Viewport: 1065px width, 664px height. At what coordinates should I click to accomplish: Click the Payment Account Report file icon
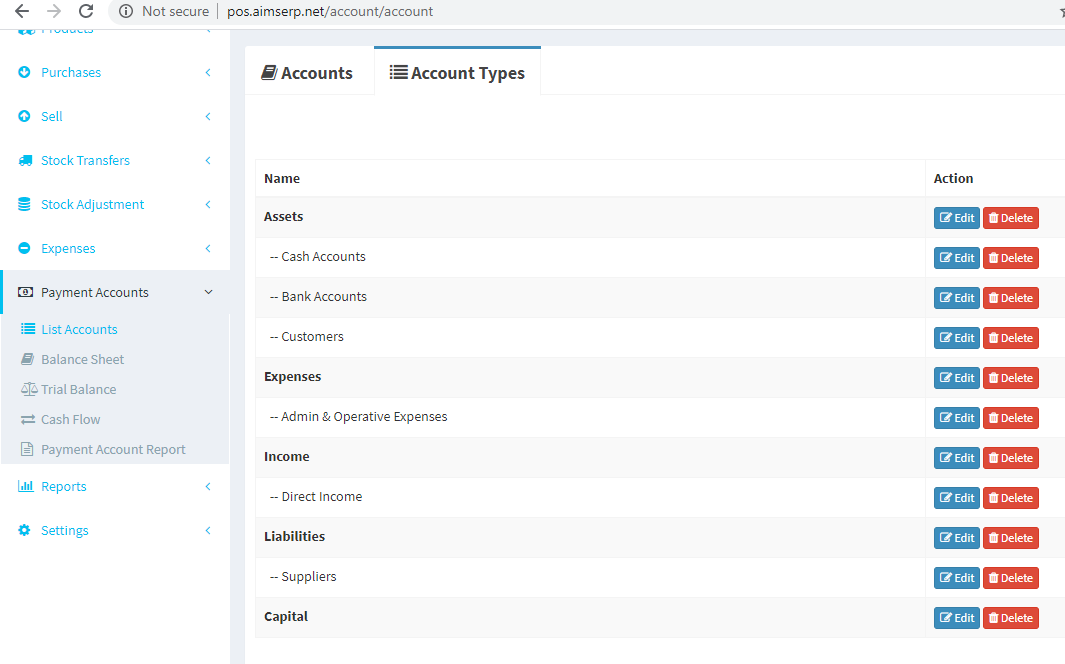click(x=27, y=449)
